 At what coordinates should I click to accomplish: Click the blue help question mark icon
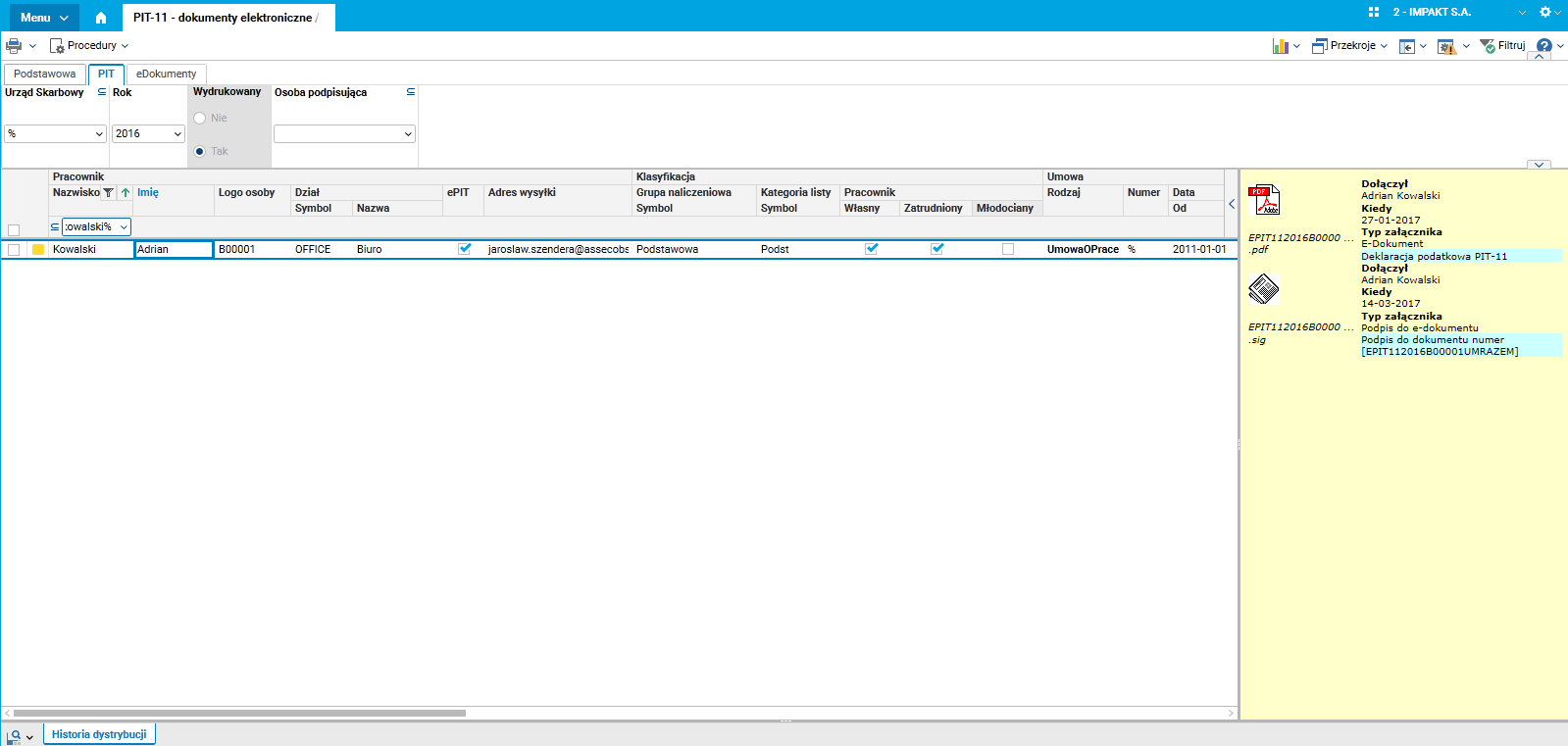pyautogui.click(x=1544, y=46)
